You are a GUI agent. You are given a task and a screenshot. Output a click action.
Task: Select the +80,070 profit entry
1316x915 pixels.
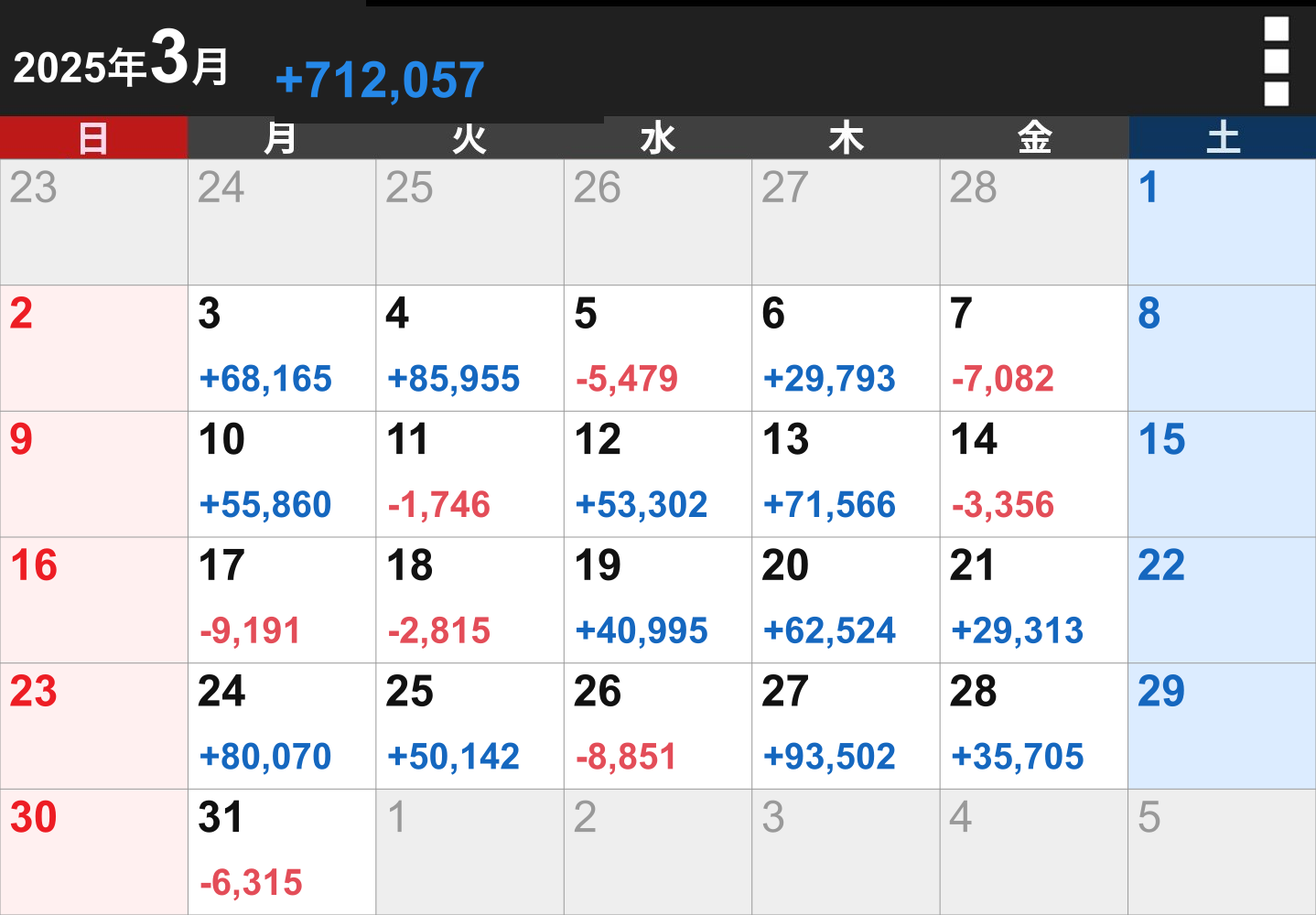click(x=265, y=757)
